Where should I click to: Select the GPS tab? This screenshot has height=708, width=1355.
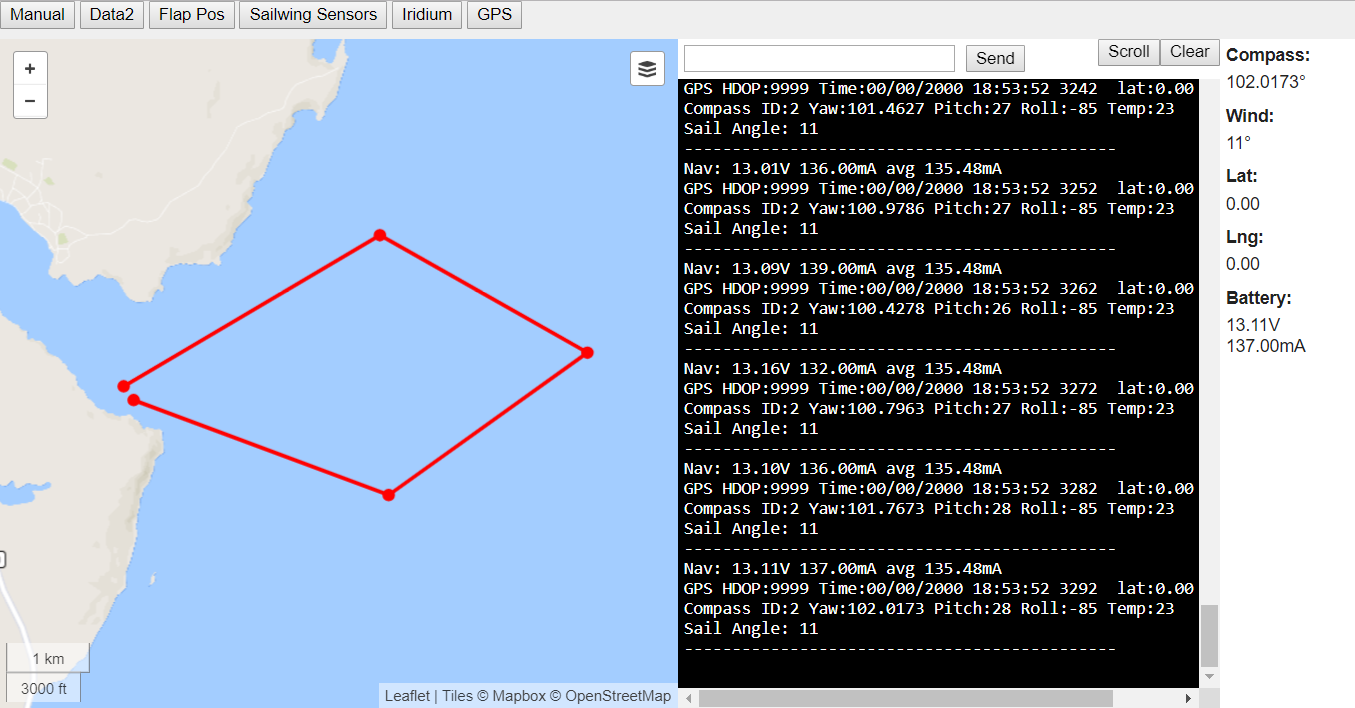click(x=494, y=15)
